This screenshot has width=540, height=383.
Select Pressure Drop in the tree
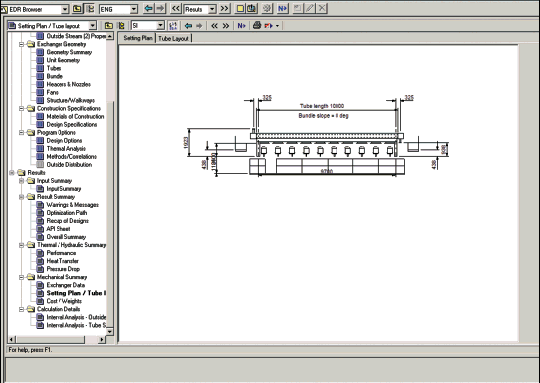(x=63, y=269)
